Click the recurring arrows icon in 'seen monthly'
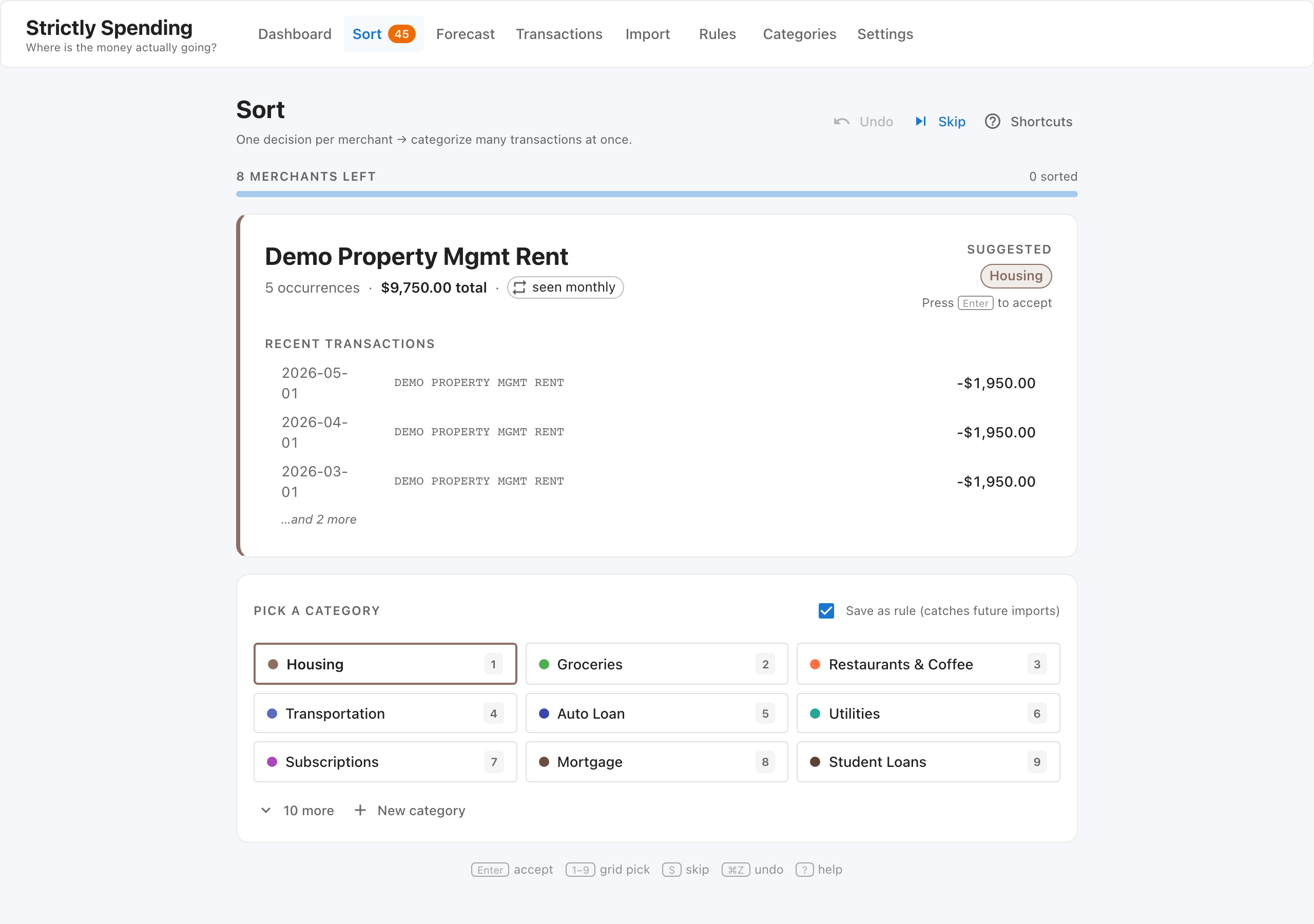Screen dimensions: 1314x924 coord(519,287)
